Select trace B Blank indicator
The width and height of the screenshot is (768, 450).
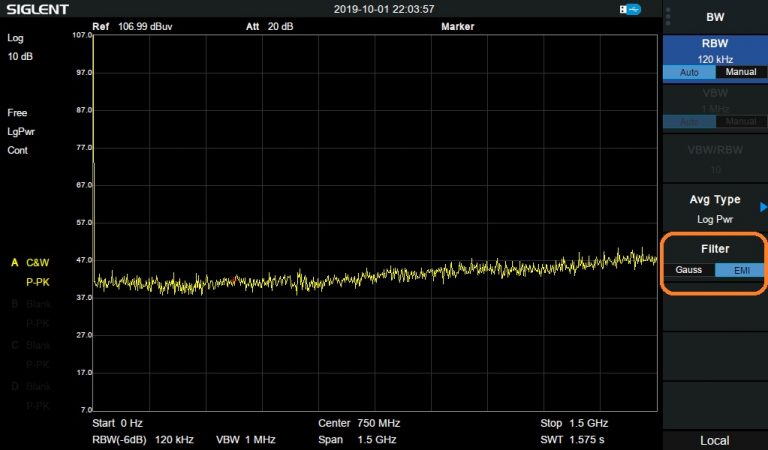(x=31, y=303)
